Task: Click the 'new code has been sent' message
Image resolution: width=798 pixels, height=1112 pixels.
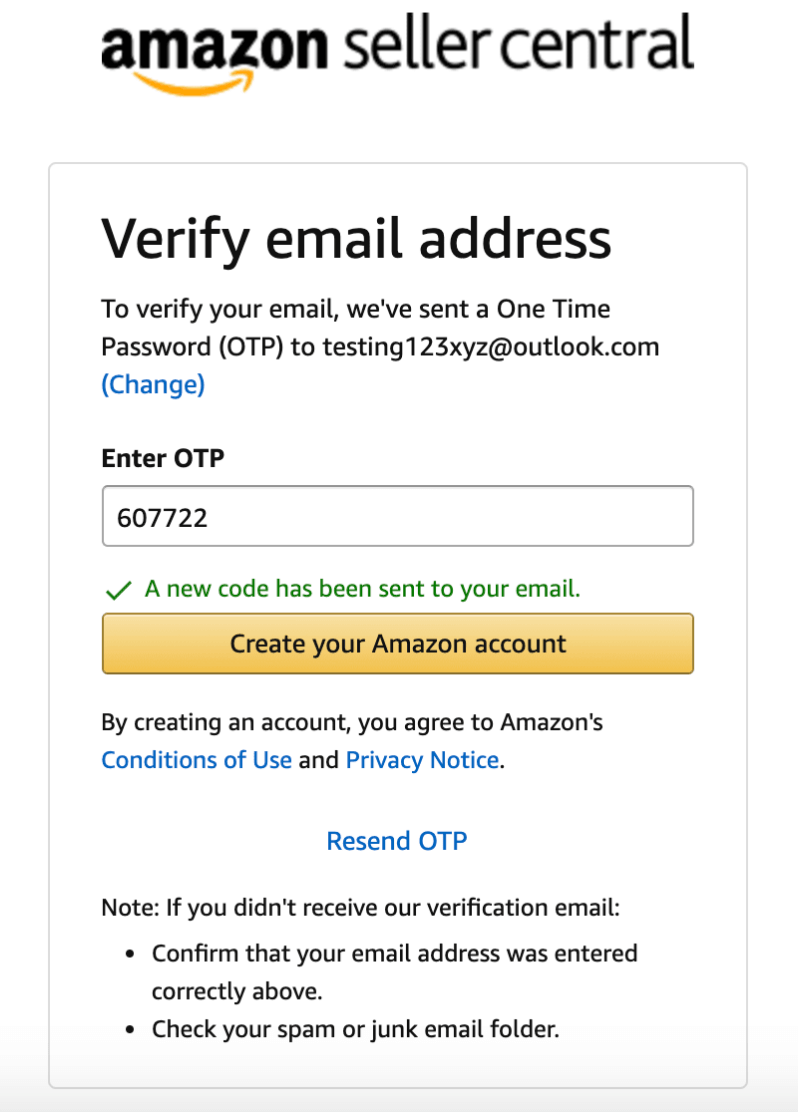Action: (x=362, y=589)
